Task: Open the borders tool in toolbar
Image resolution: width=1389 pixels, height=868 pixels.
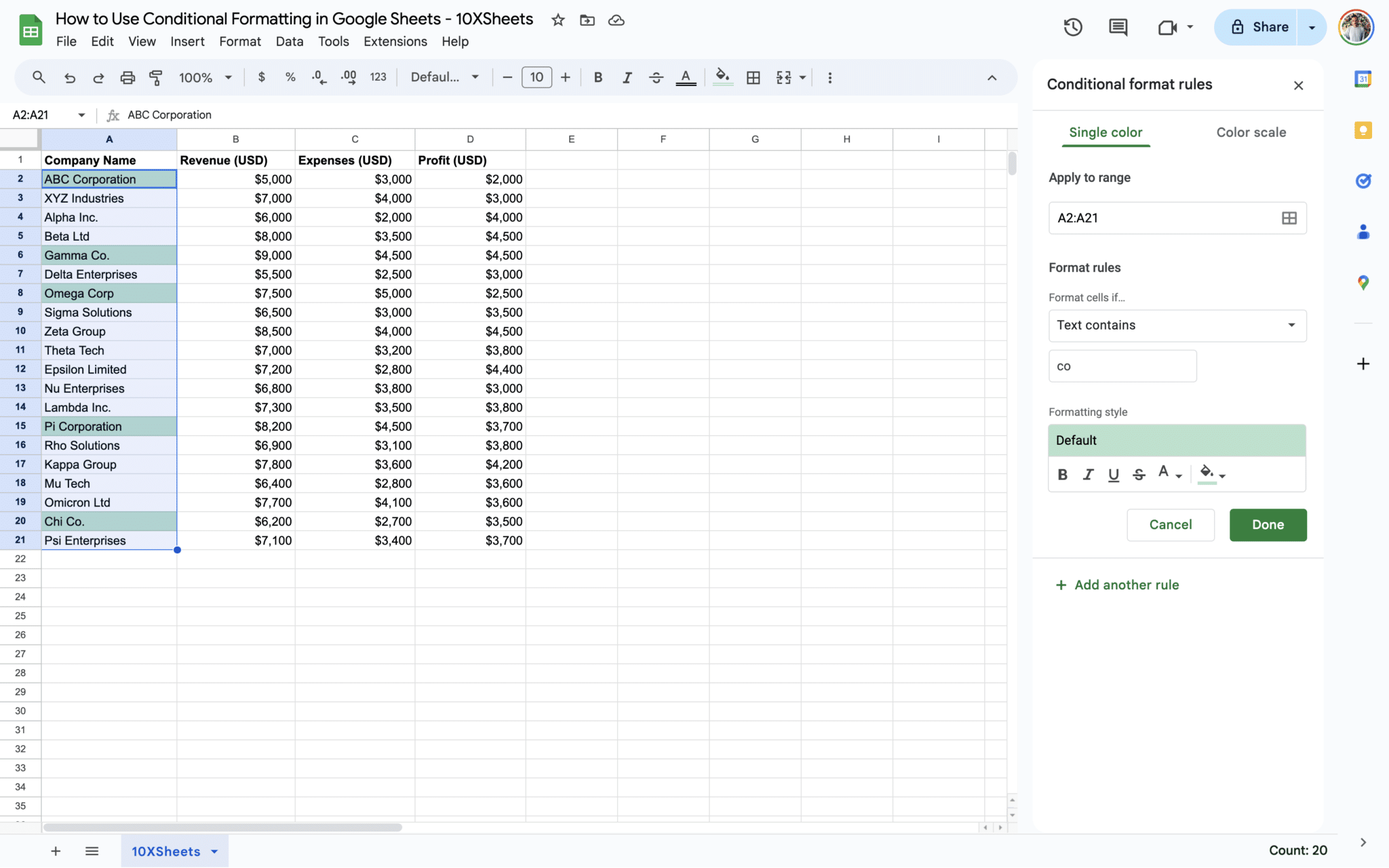Action: 753,77
